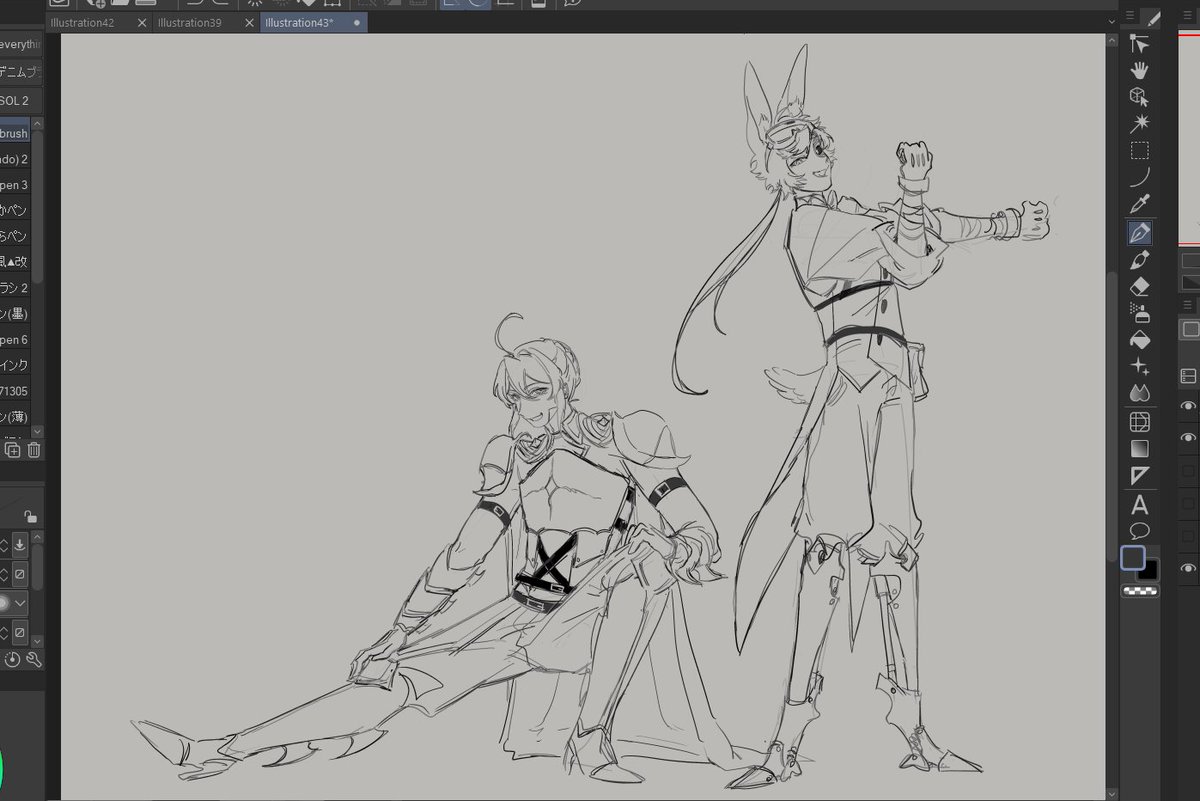Select the Eyedropper tool
This screenshot has height=801, width=1200.
[1139, 205]
